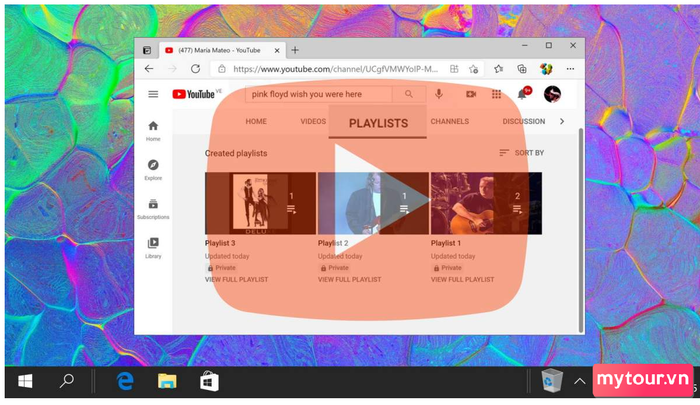Image resolution: width=700 pixels, height=405 pixels.
Task: Switch to the VIDEOS tab
Action: 313,121
